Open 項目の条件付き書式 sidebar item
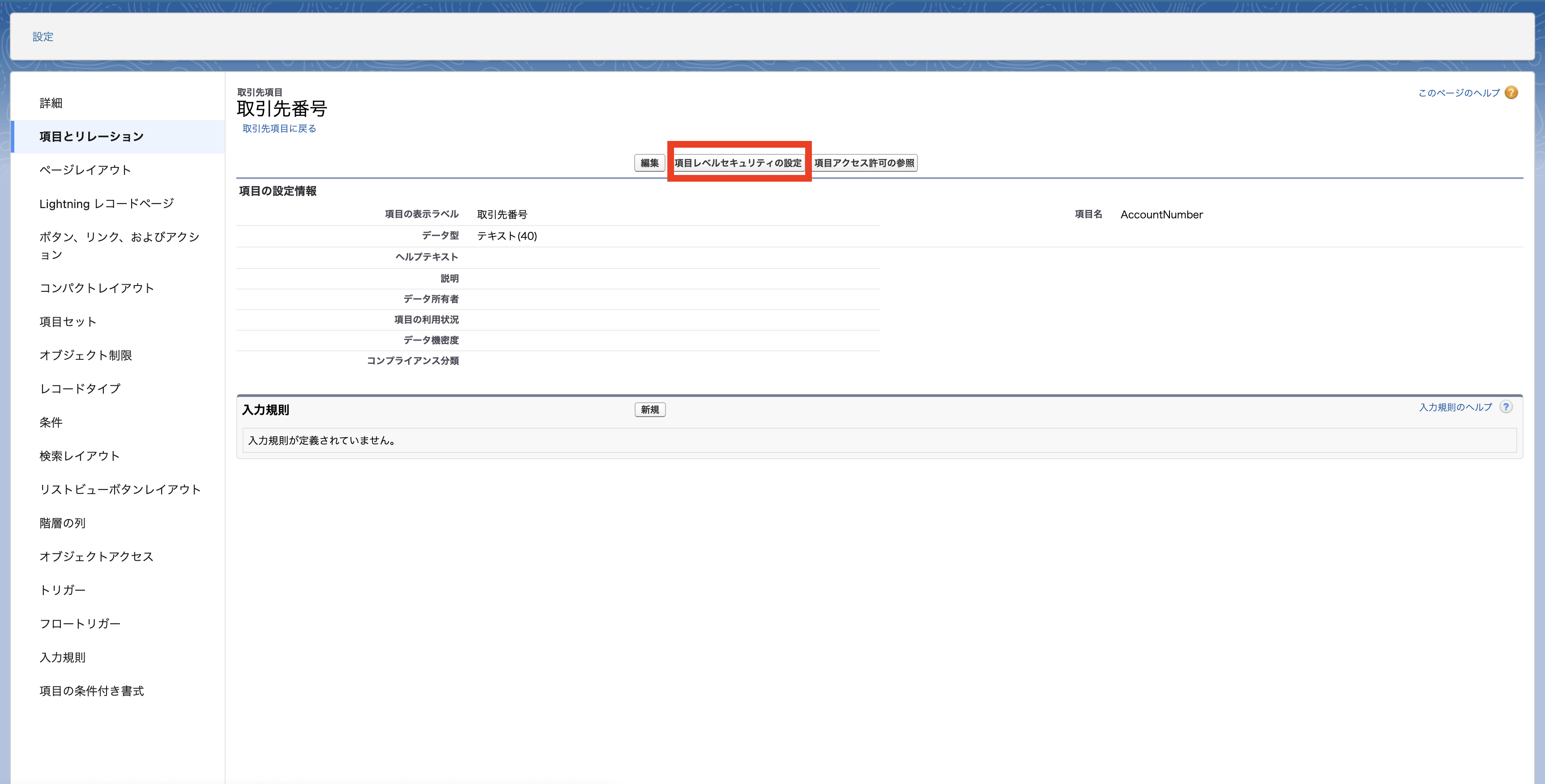Screen dimensions: 1545x784 click(x=91, y=691)
